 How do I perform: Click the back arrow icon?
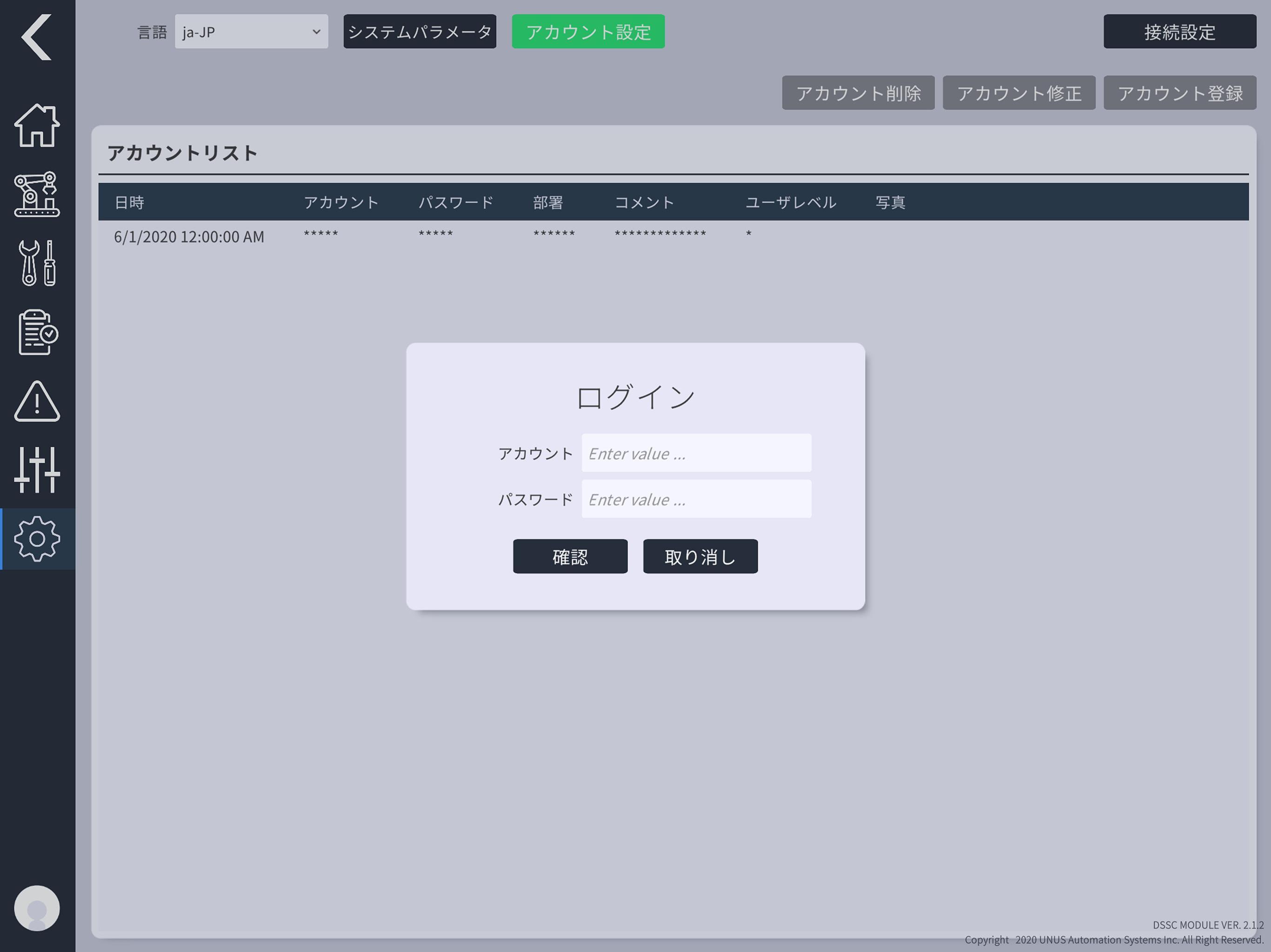click(37, 37)
